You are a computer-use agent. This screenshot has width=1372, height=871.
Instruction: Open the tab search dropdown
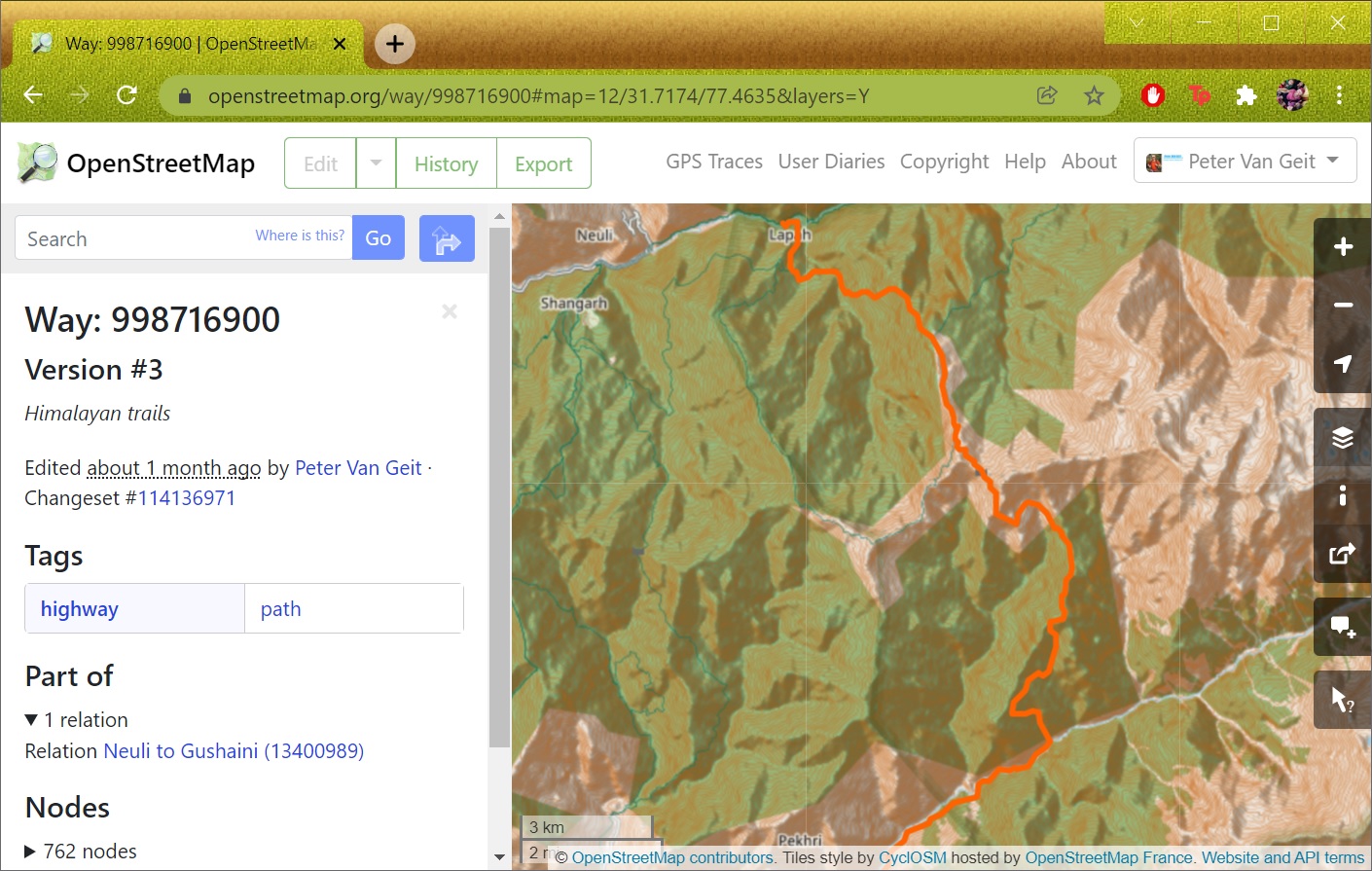coord(1137,22)
